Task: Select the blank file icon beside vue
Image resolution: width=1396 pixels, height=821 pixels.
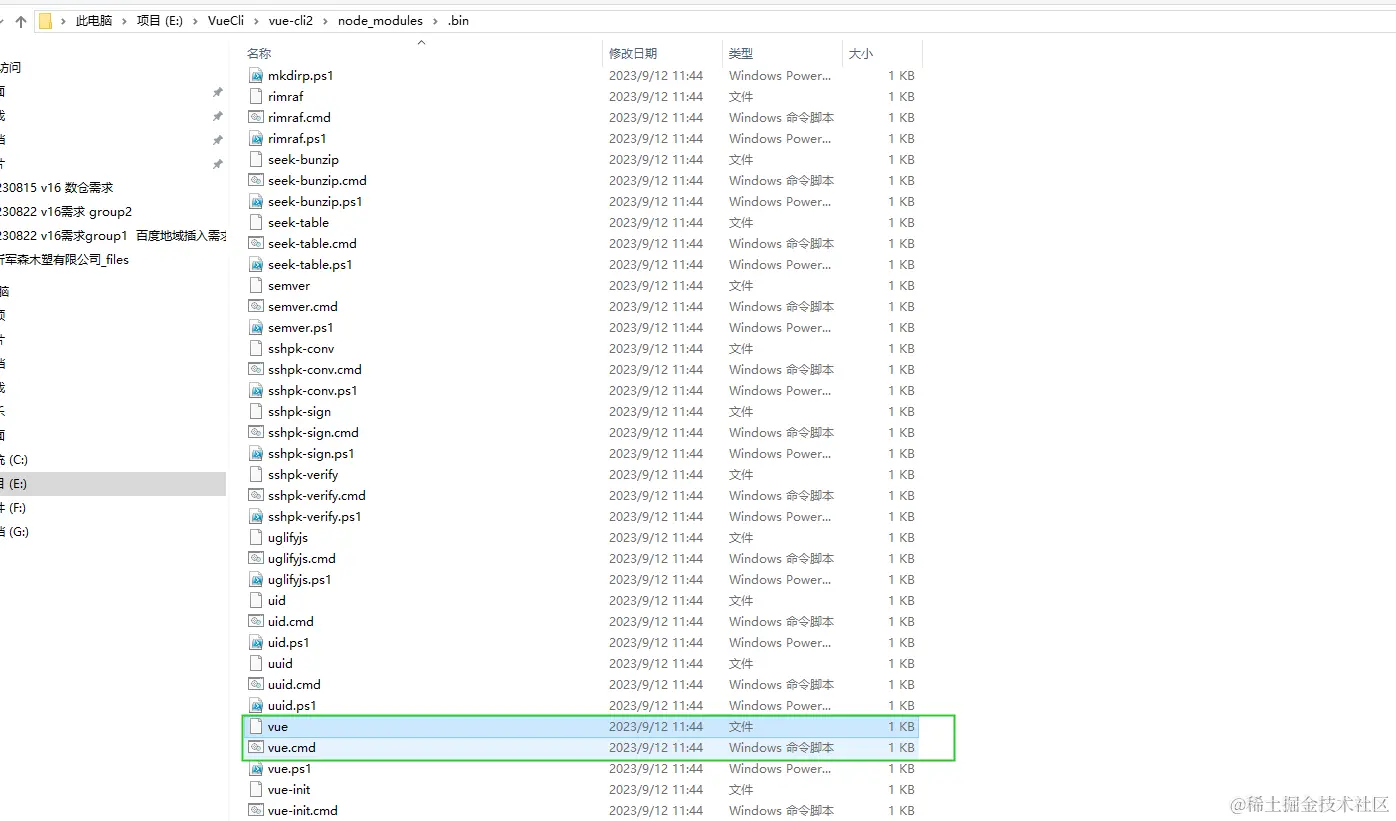Action: (256, 726)
